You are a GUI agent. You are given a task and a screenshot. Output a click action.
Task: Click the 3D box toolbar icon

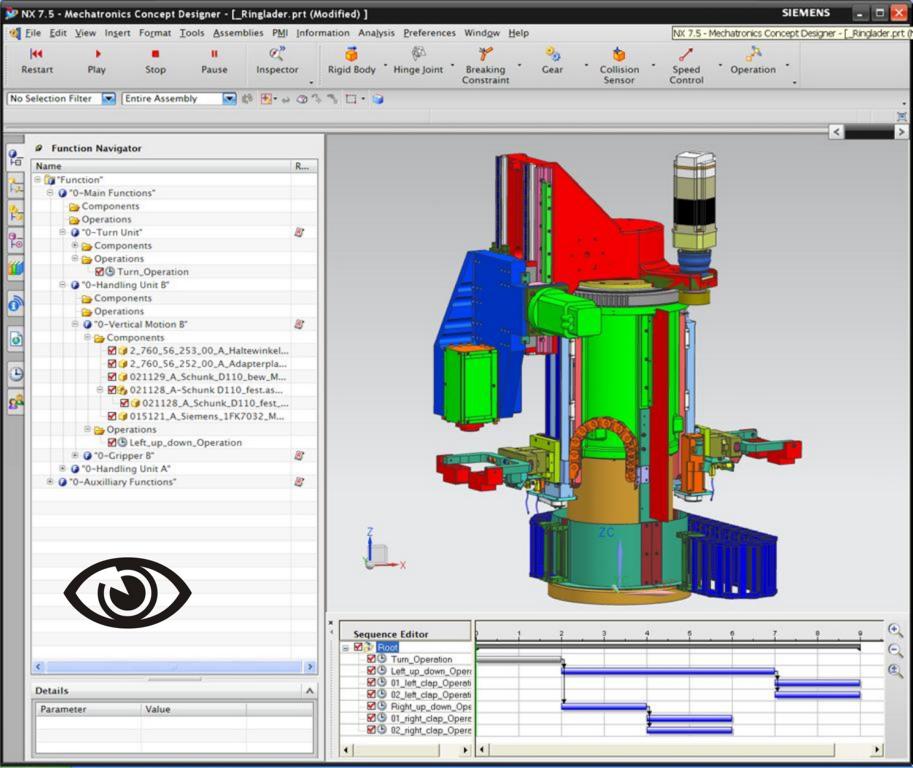click(378, 99)
